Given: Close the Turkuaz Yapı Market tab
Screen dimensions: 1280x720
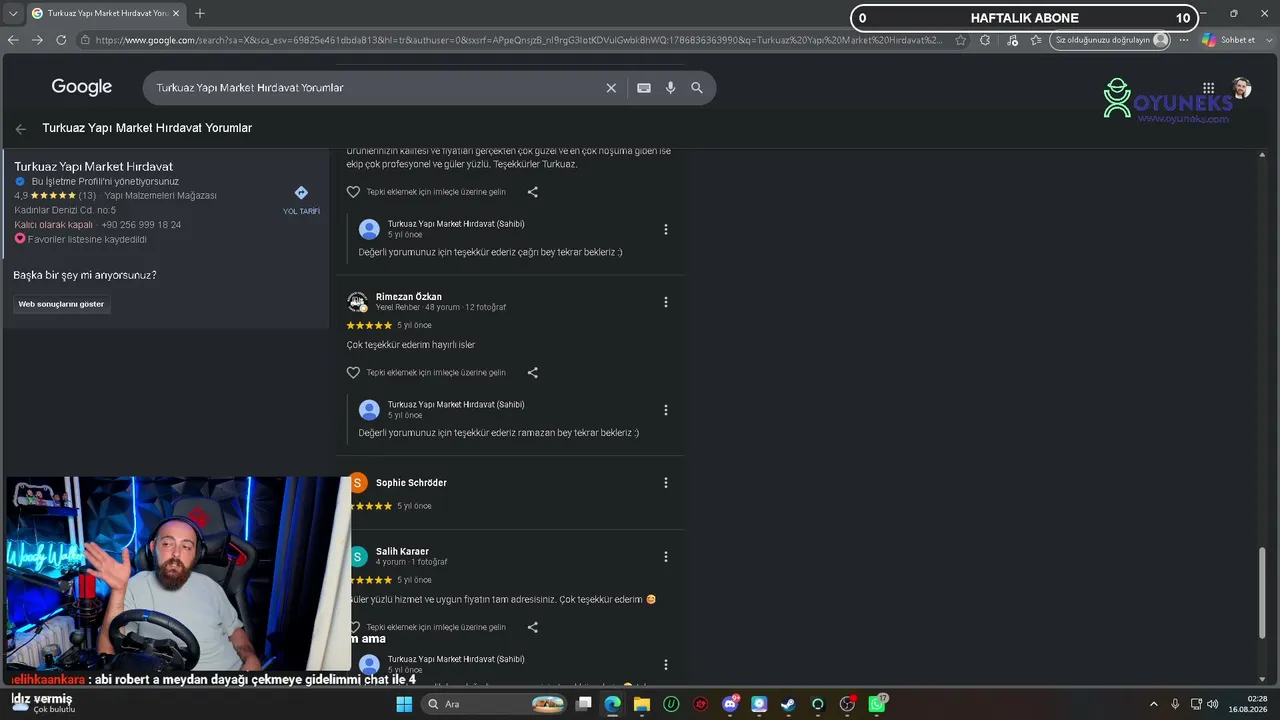Looking at the screenshot, I should click(175, 13).
